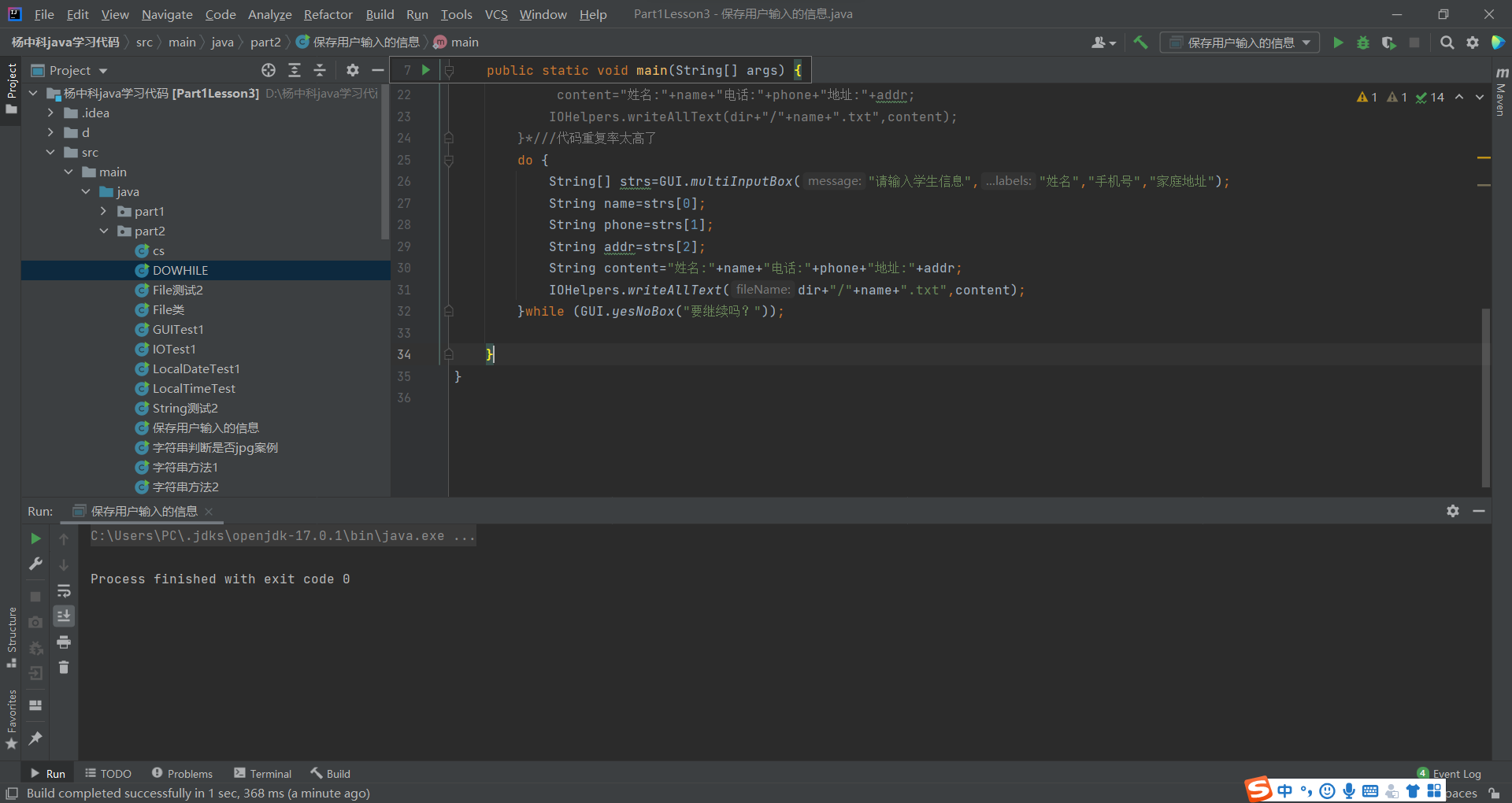The height and width of the screenshot is (803, 1512).
Task: Rerun program in Run panel
Action: [x=35, y=538]
